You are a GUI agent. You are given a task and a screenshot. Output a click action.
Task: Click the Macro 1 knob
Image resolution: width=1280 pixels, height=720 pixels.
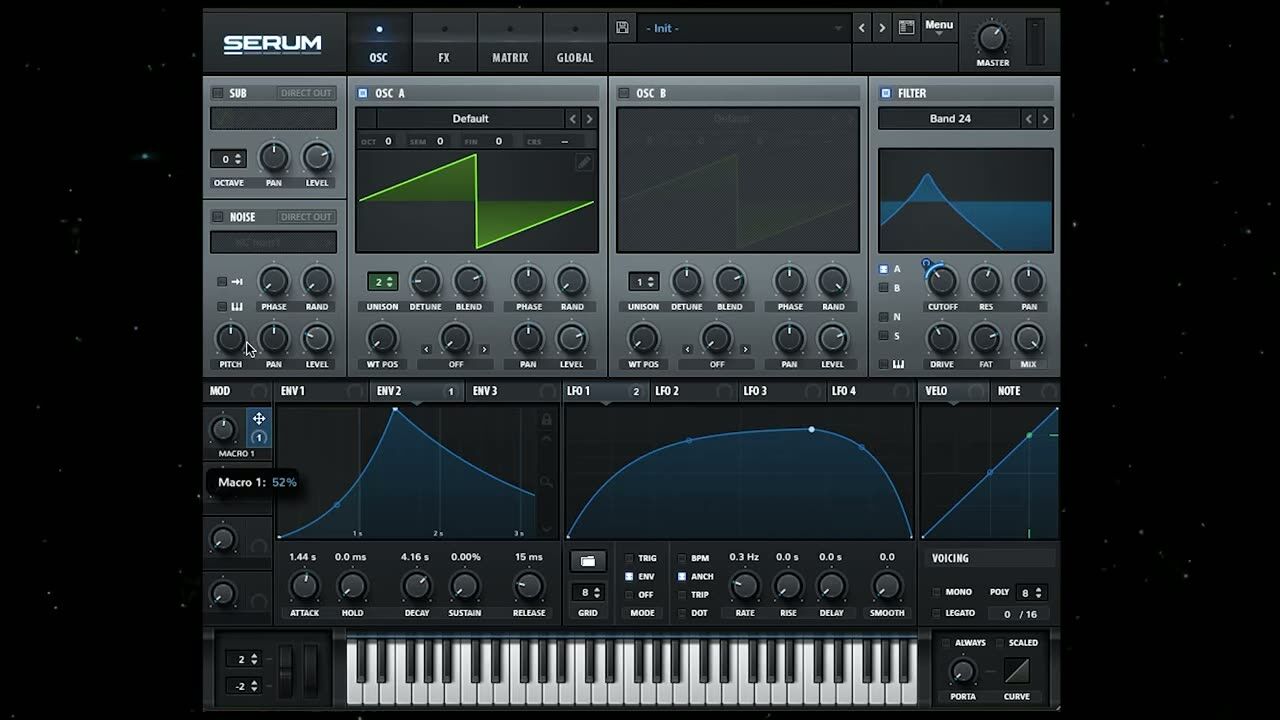click(223, 430)
